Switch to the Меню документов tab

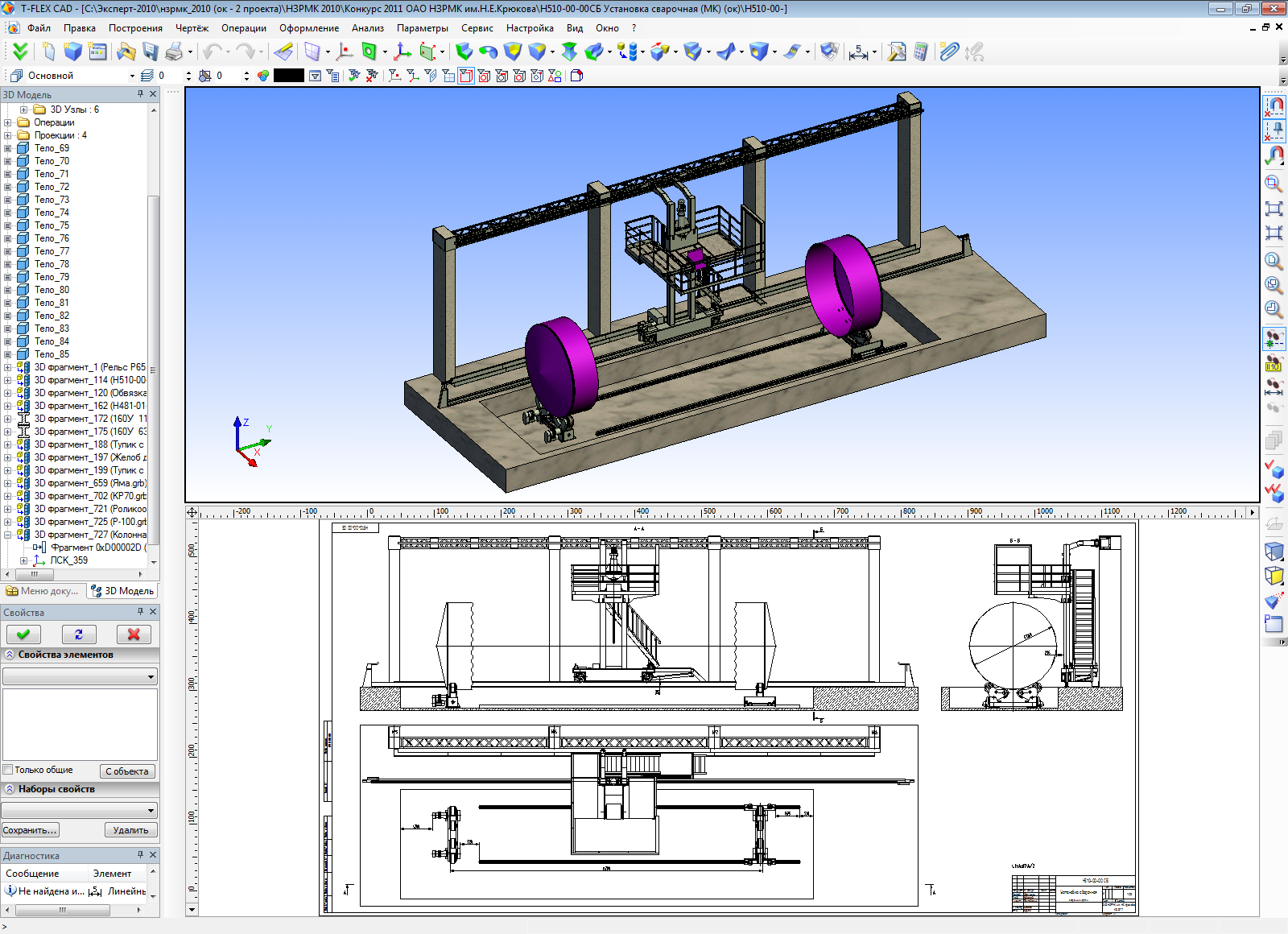click(43, 591)
